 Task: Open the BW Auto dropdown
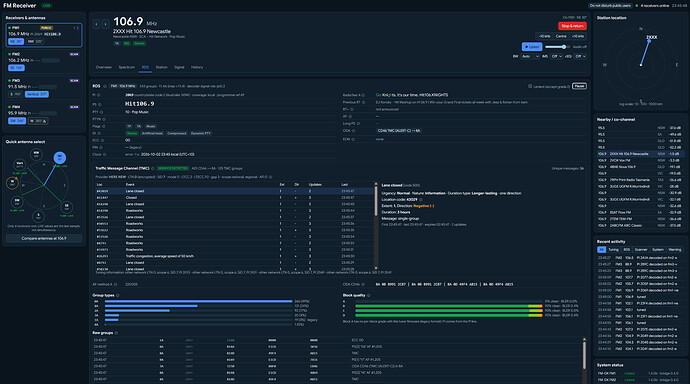(530, 56)
